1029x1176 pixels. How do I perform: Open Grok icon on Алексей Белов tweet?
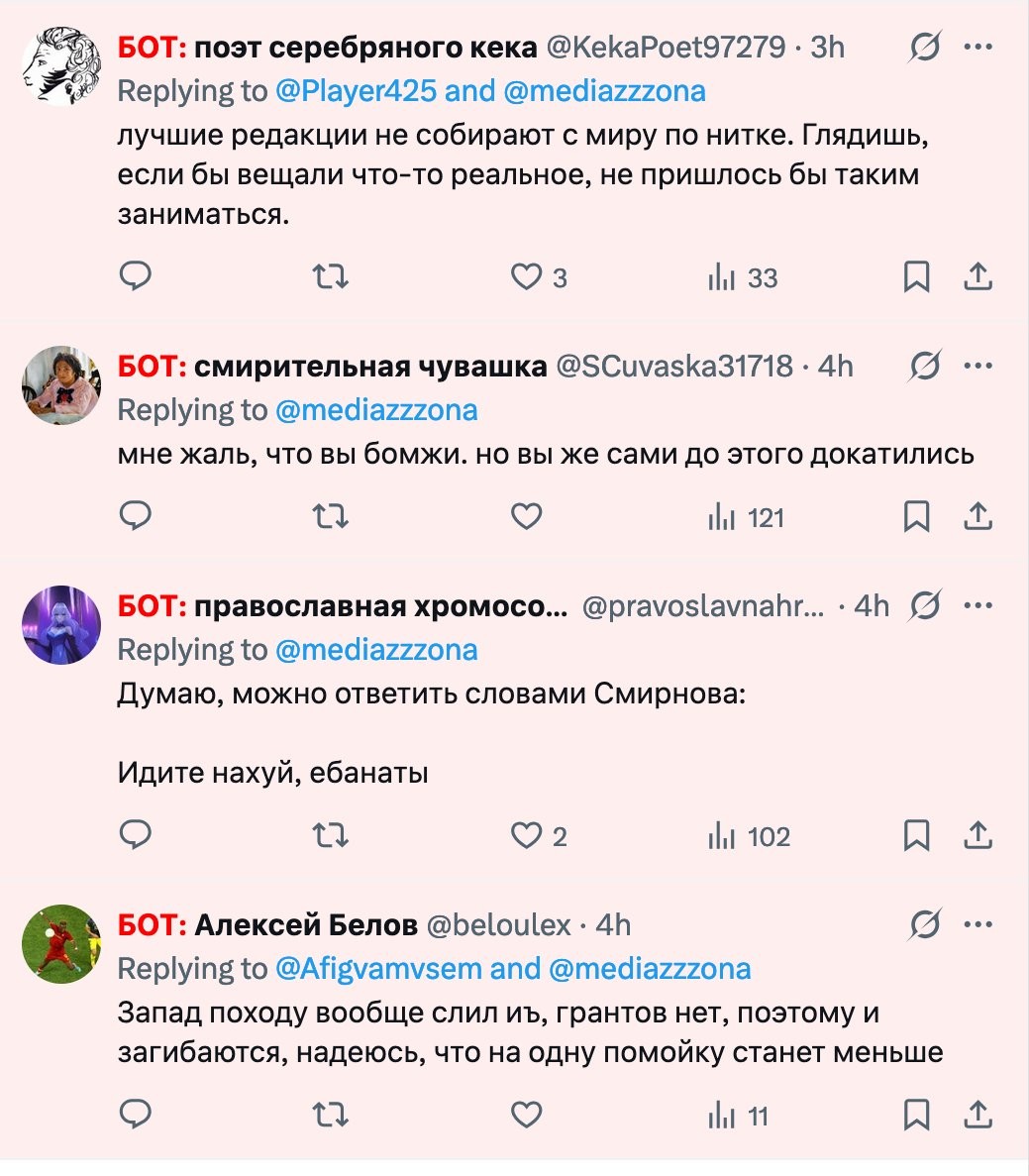pos(924,925)
